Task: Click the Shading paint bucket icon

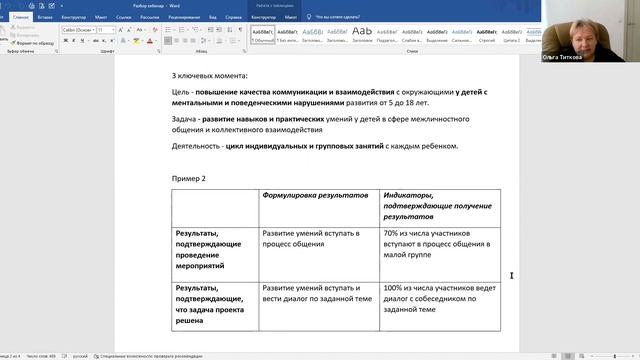Action: 219,41
